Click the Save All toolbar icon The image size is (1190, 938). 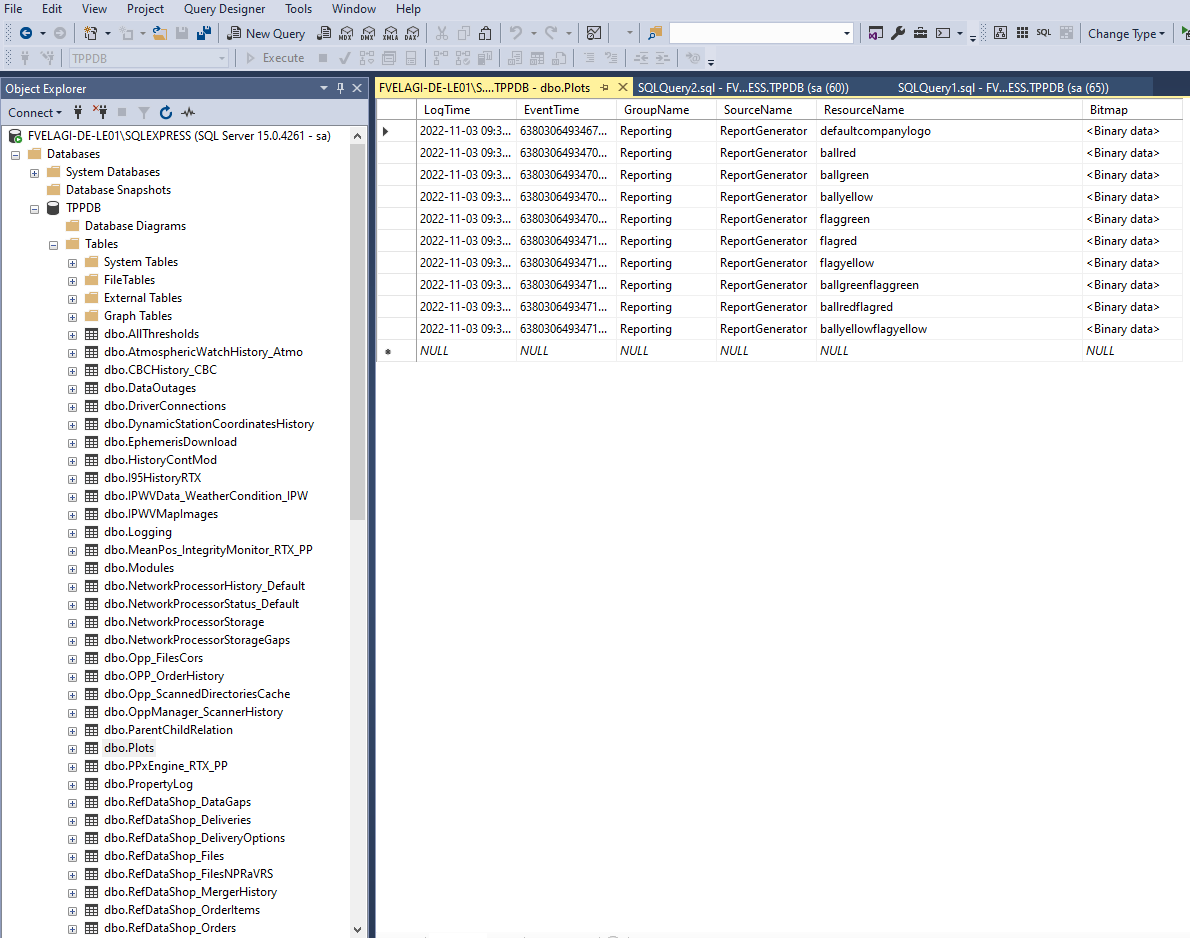tap(203, 33)
